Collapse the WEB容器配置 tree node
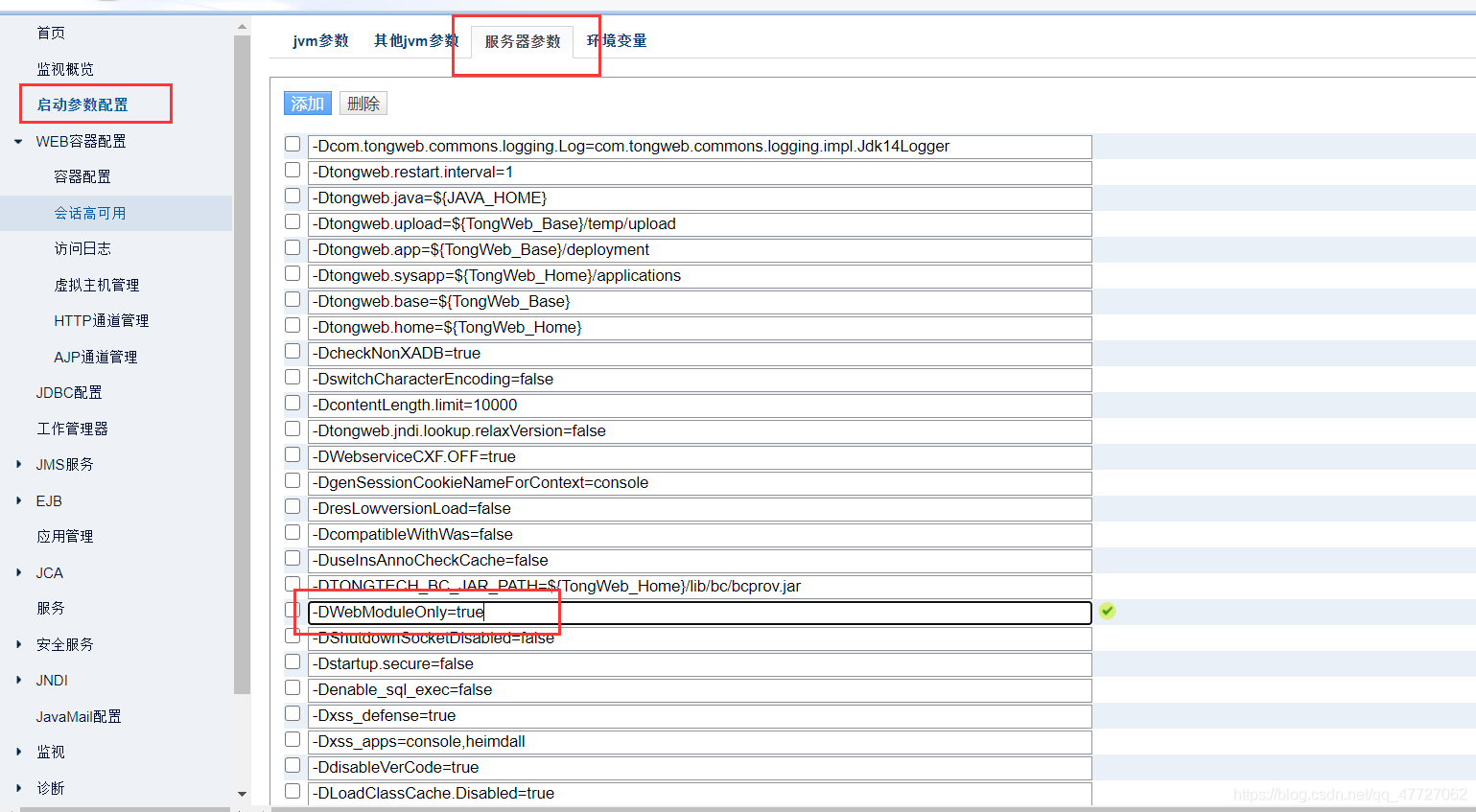Image resolution: width=1476 pixels, height=812 pixels. [x=18, y=141]
